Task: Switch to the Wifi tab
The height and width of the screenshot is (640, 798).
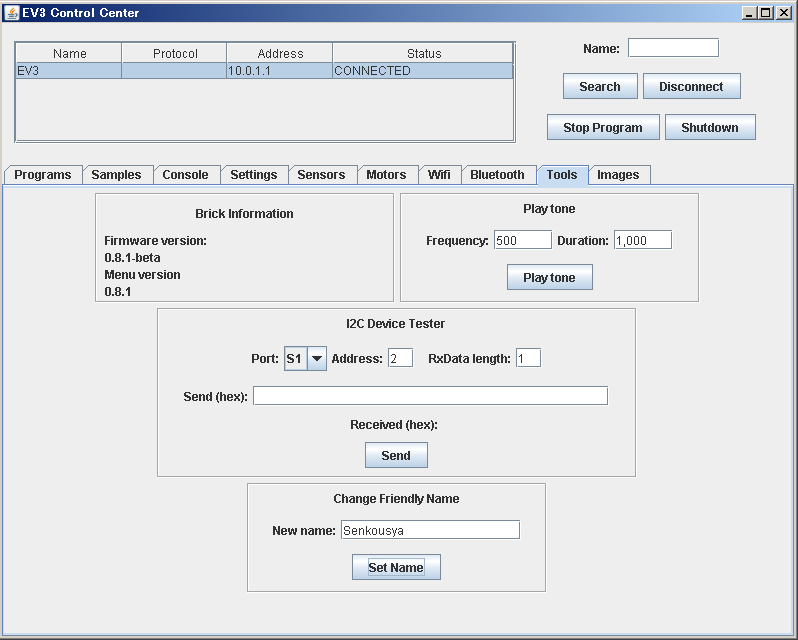Action: click(439, 175)
